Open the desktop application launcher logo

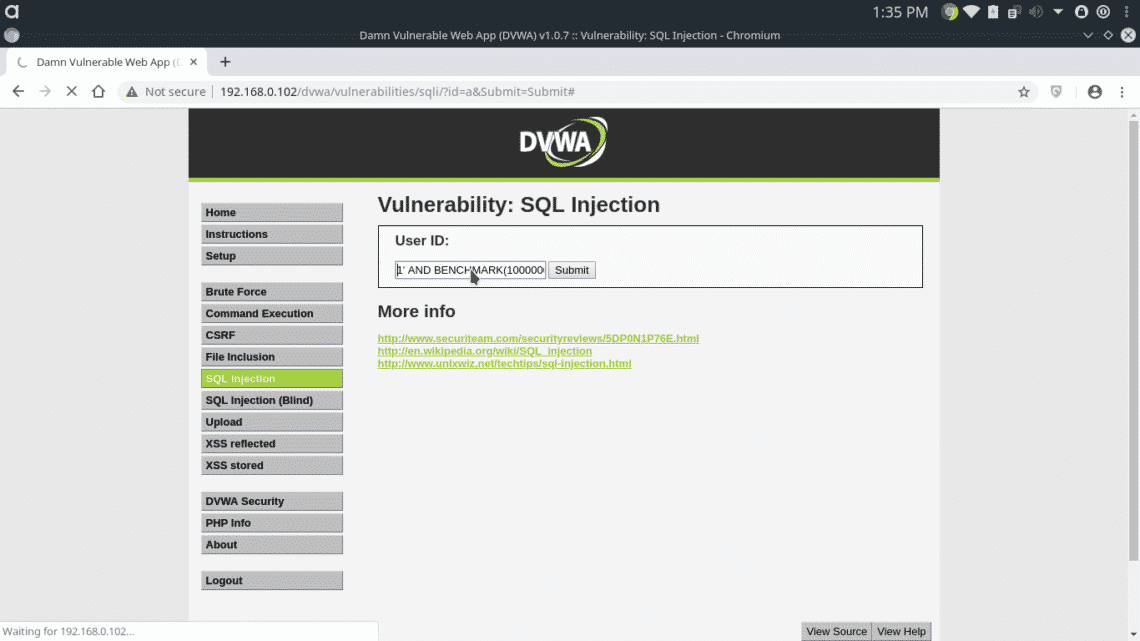click(12, 12)
